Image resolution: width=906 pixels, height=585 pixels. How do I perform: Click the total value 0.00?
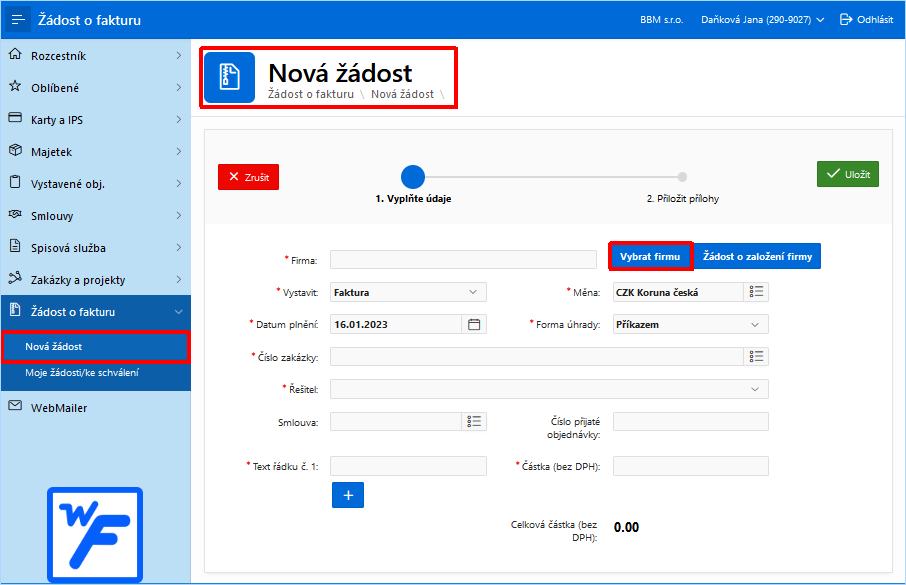626,527
